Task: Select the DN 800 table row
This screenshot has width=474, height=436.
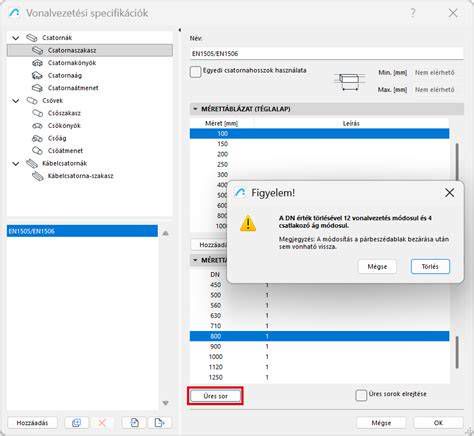Action: [x=319, y=336]
